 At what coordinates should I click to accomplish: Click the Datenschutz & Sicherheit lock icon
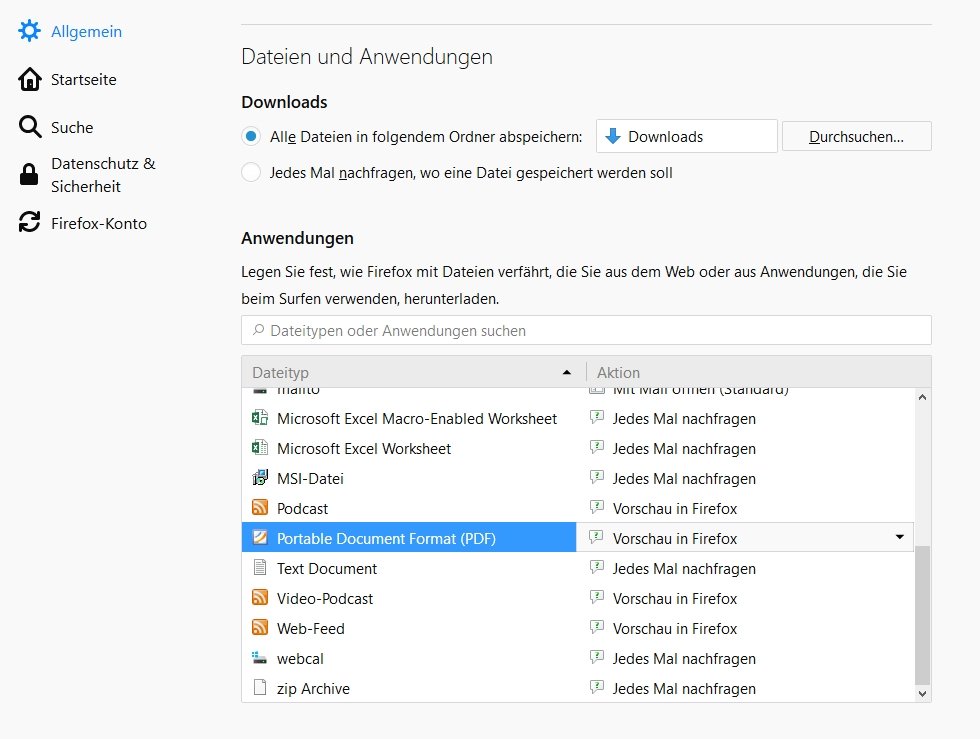point(30,175)
